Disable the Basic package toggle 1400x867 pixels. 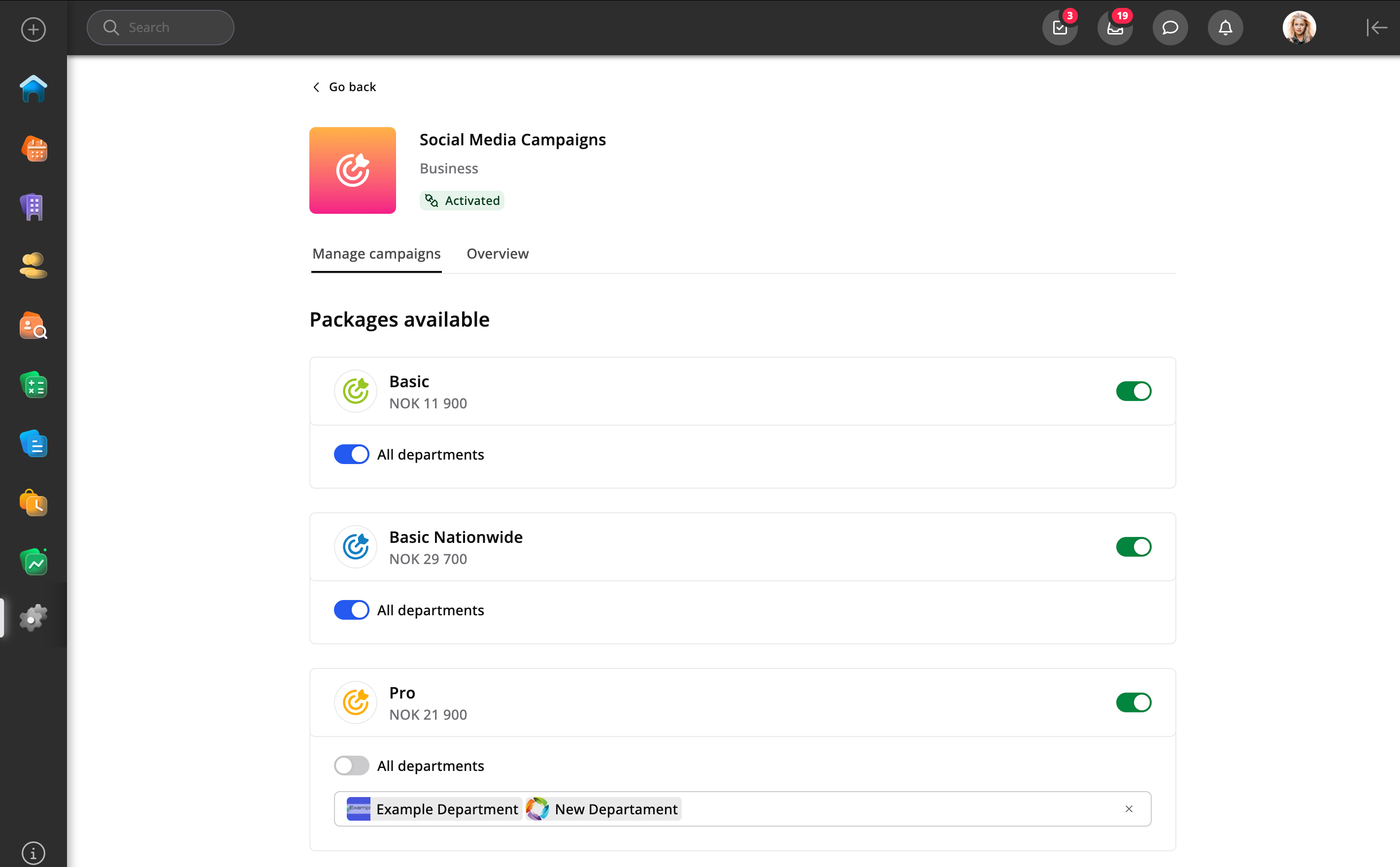pos(1133,391)
